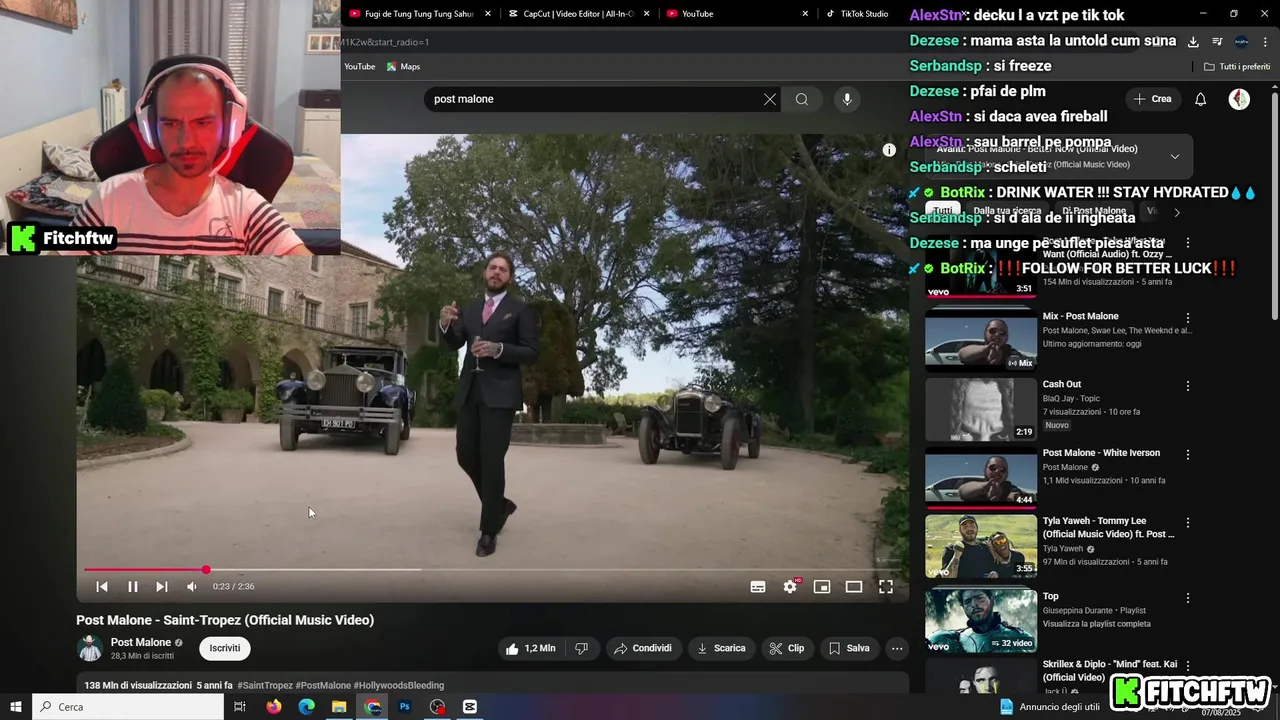
Task: Expand the Avanti up-next playlist chevron
Action: coord(1175,156)
